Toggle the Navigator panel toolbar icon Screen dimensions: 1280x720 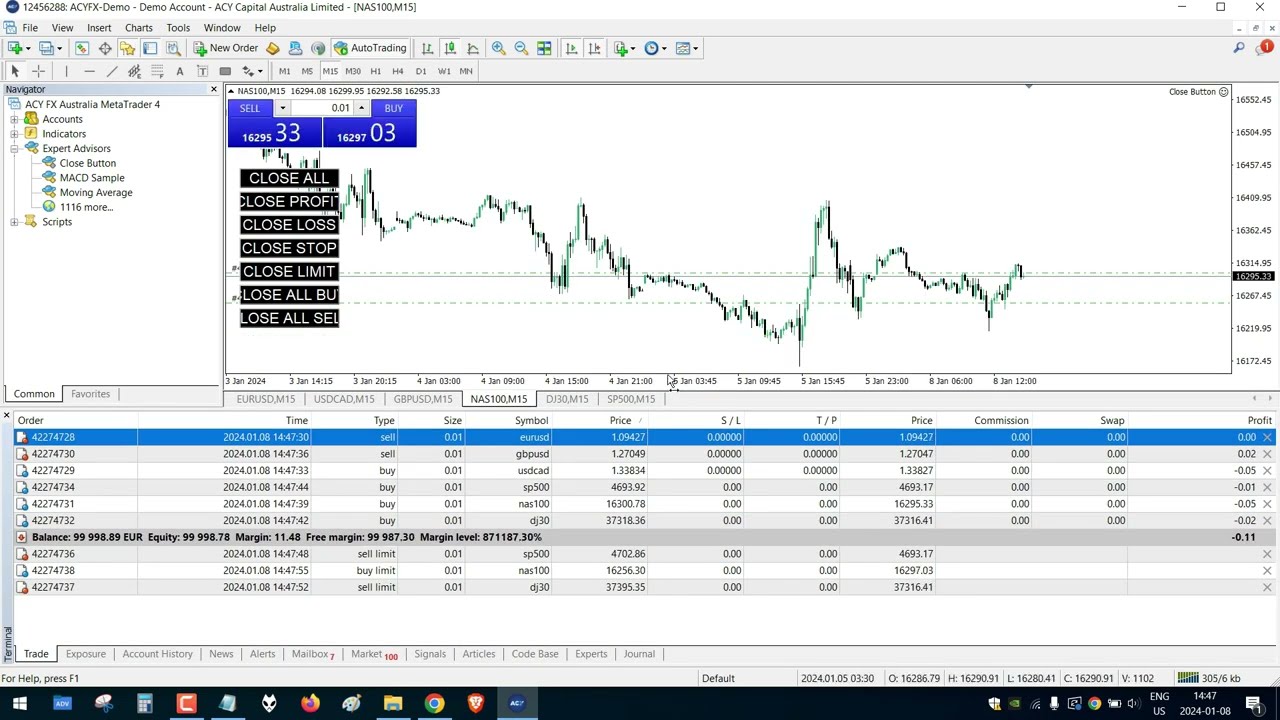click(x=127, y=48)
